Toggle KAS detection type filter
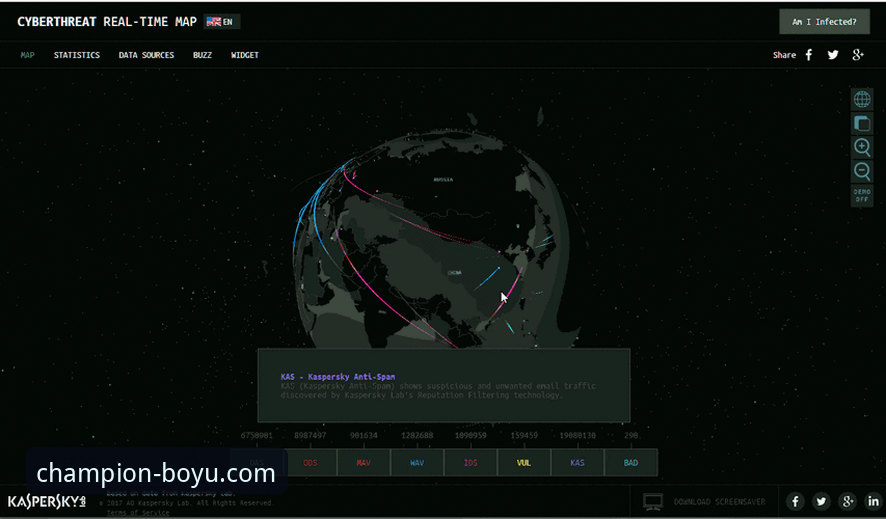This screenshot has width=886, height=519. (577, 462)
